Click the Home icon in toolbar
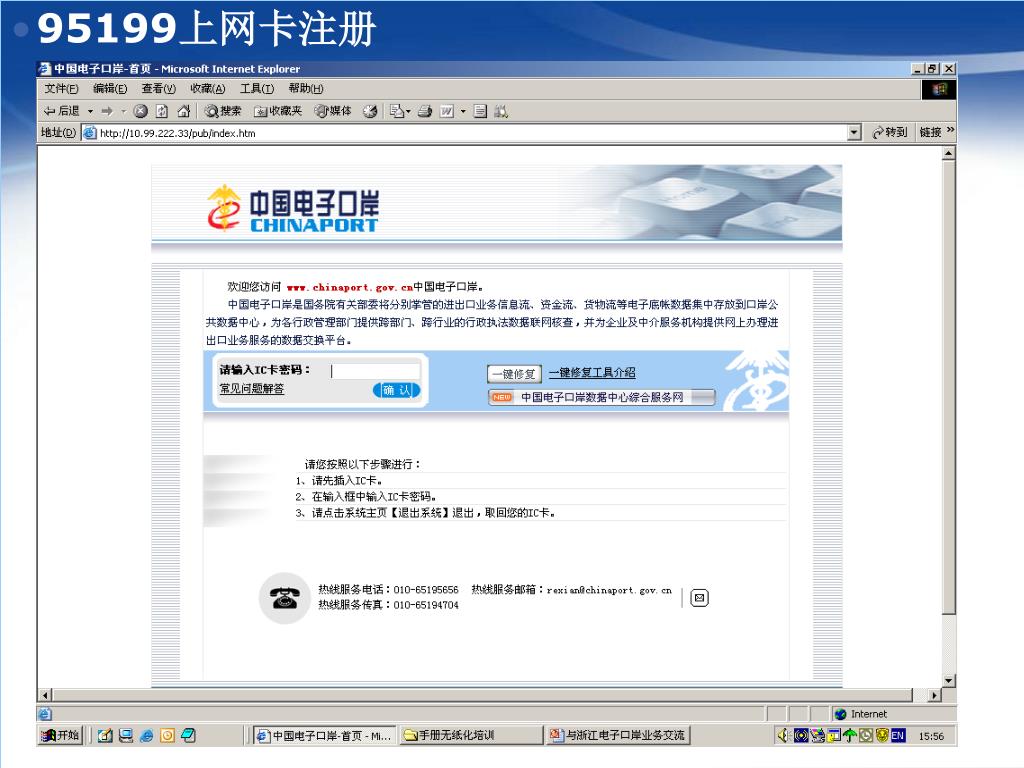This screenshot has width=1024, height=768. coord(184,112)
